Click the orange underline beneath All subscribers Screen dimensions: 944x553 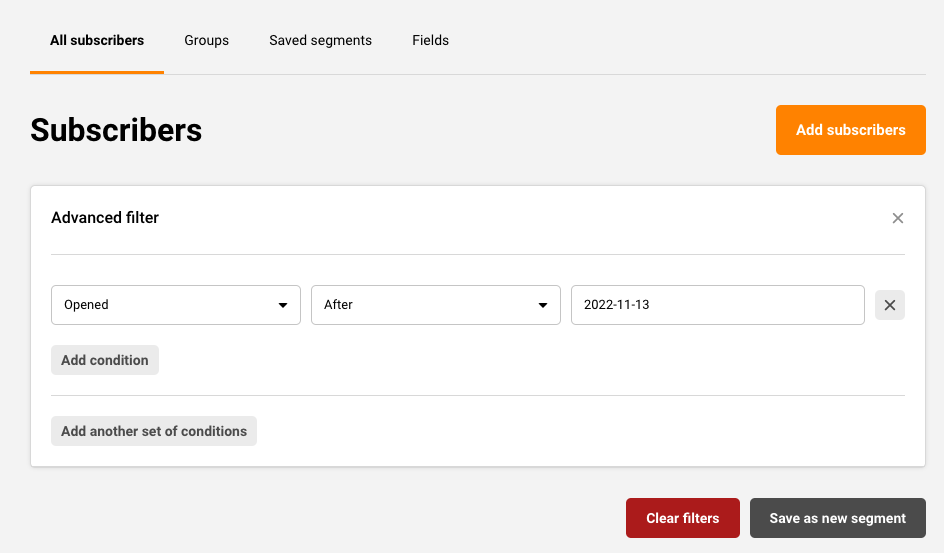(x=97, y=72)
